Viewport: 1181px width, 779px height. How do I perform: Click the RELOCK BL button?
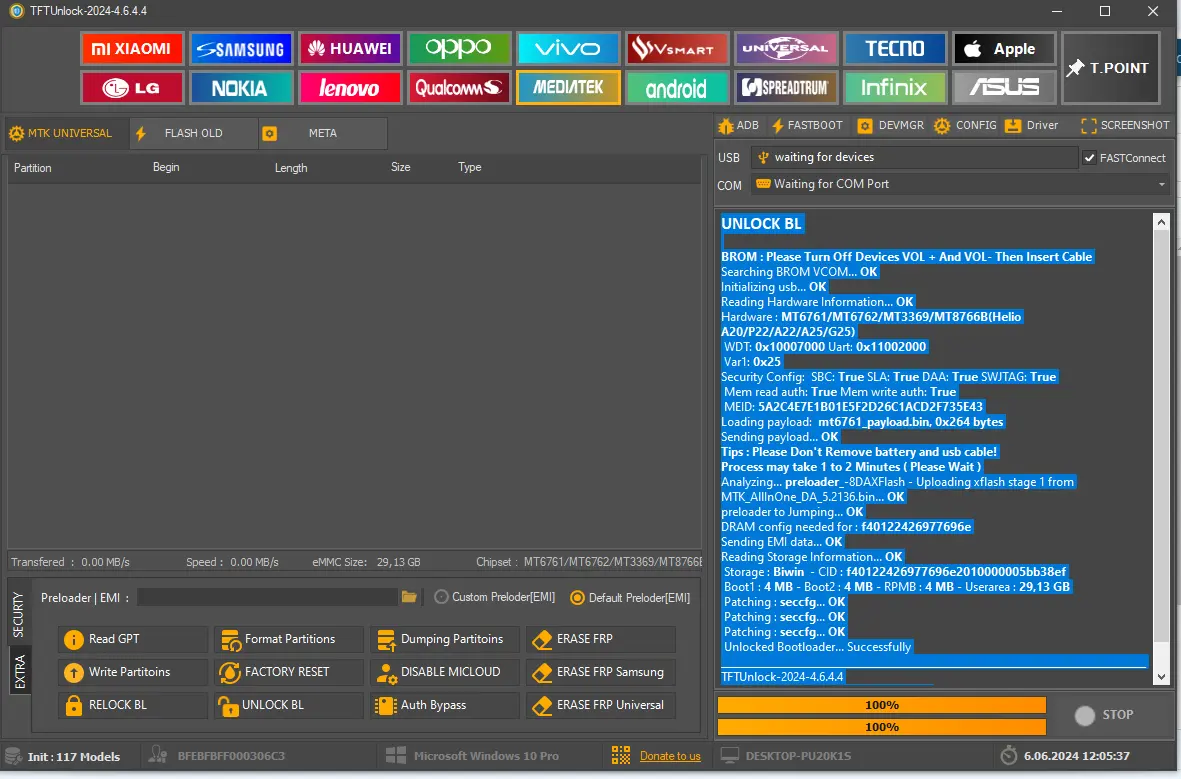tap(133, 705)
